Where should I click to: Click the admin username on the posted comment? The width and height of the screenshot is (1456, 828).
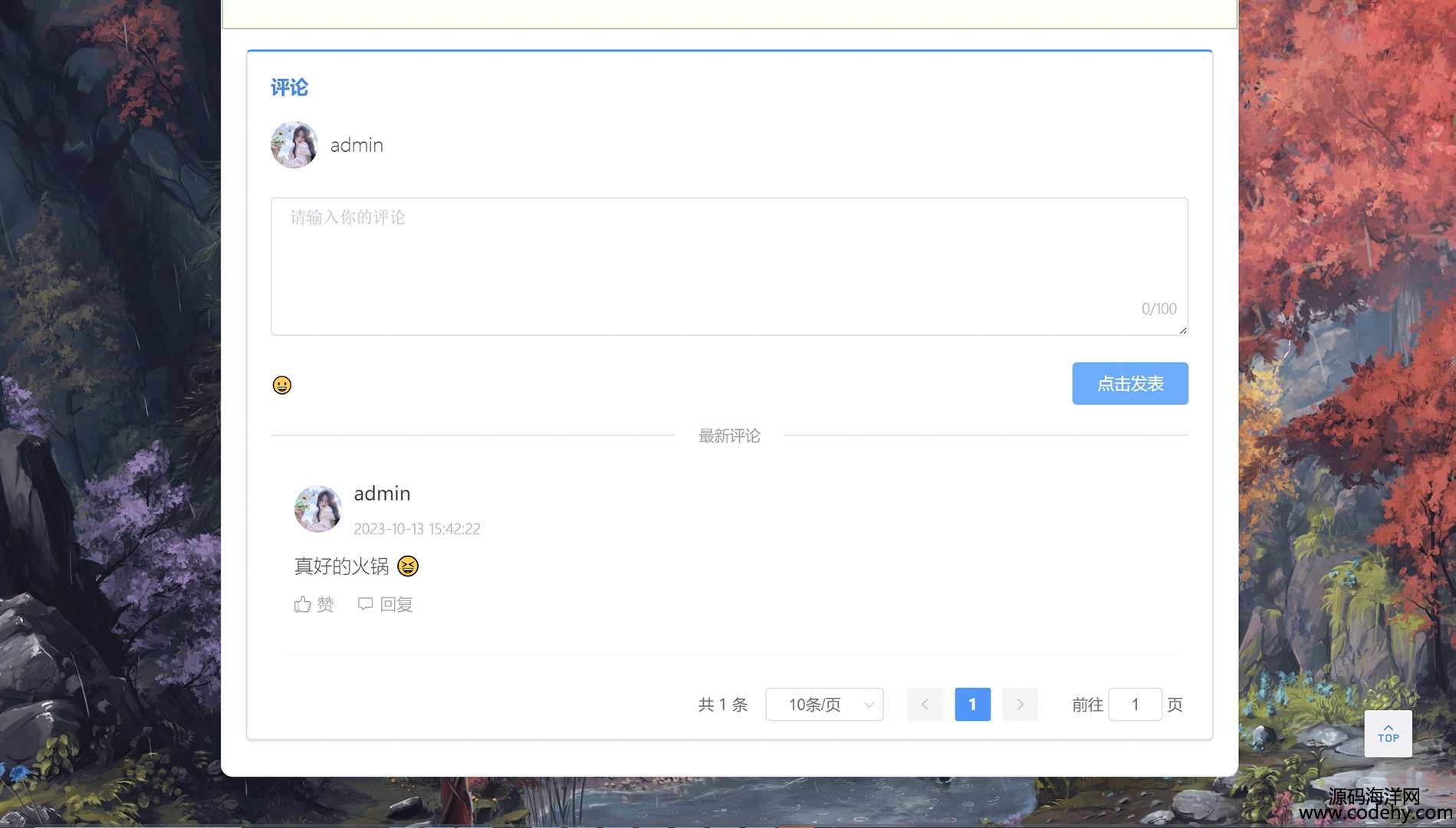pos(382,494)
